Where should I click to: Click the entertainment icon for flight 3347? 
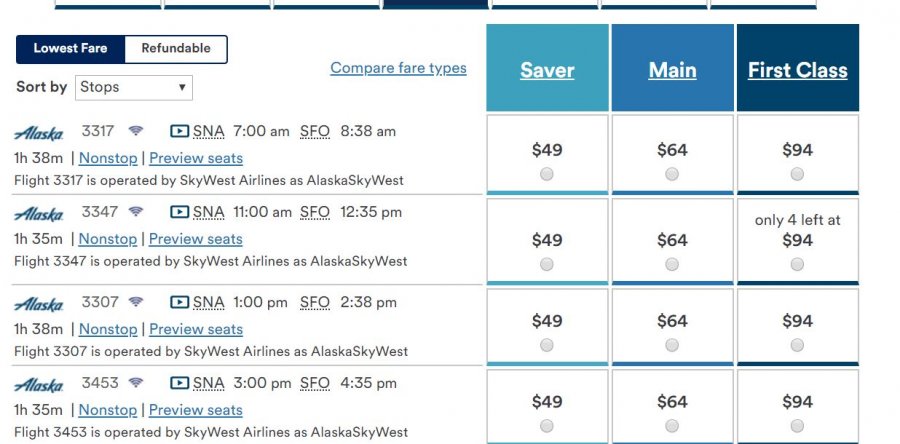[x=179, y=212]
